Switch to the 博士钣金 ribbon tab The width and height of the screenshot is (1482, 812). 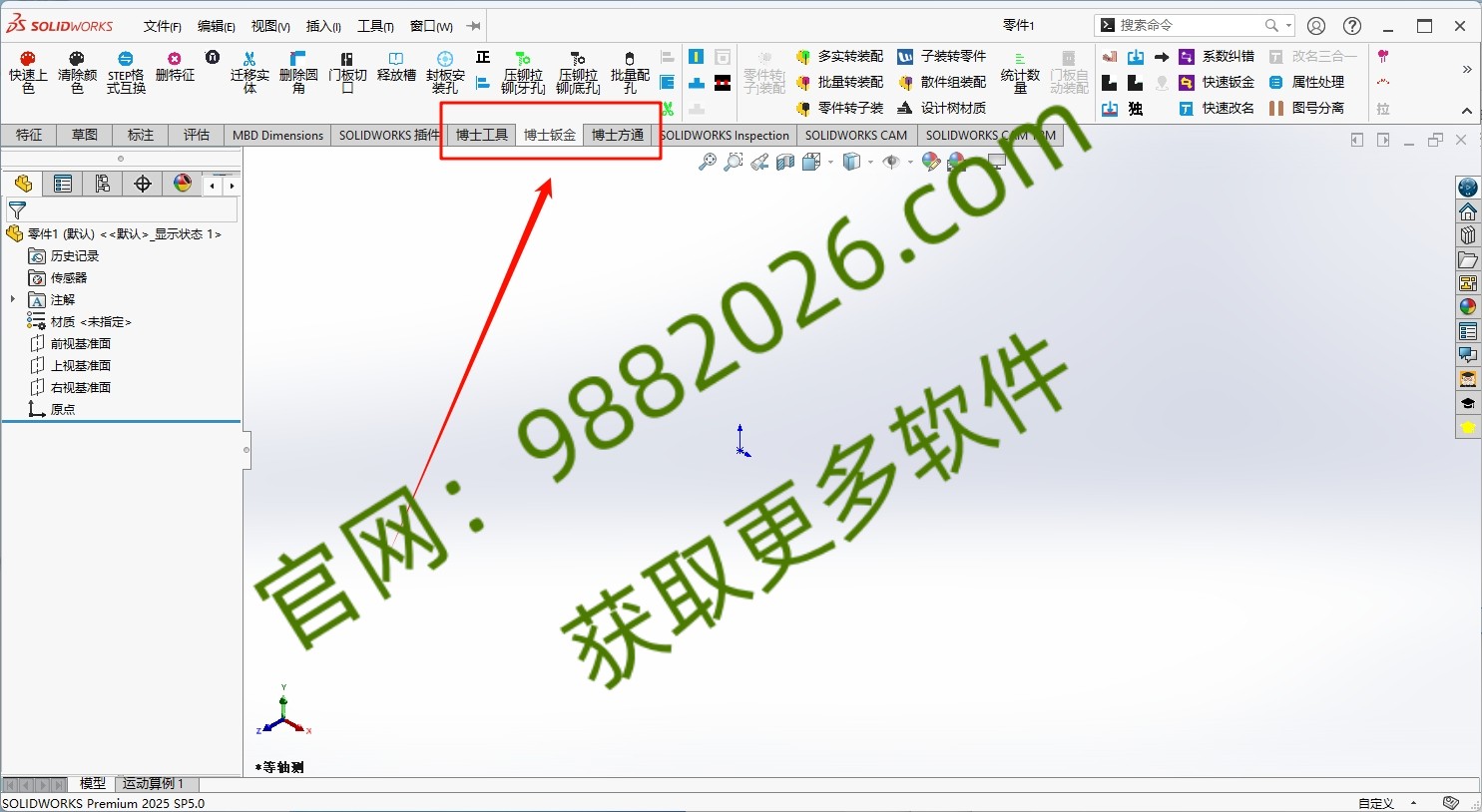click(x=549, y=135)
